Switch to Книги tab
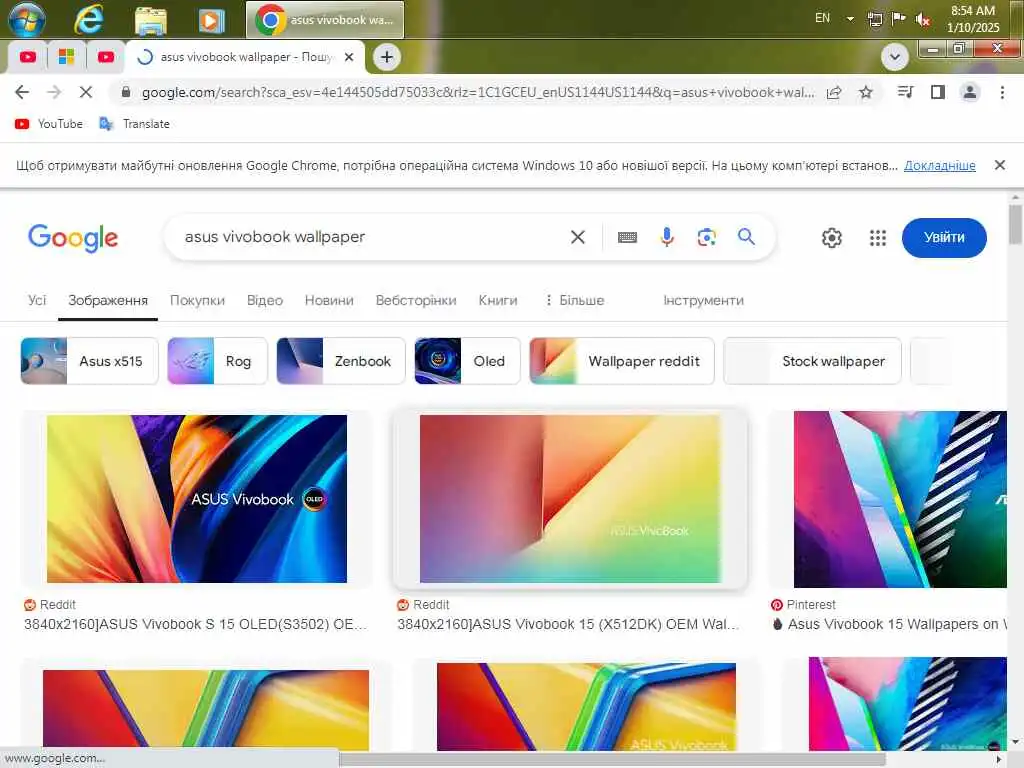 coord(498,300)
